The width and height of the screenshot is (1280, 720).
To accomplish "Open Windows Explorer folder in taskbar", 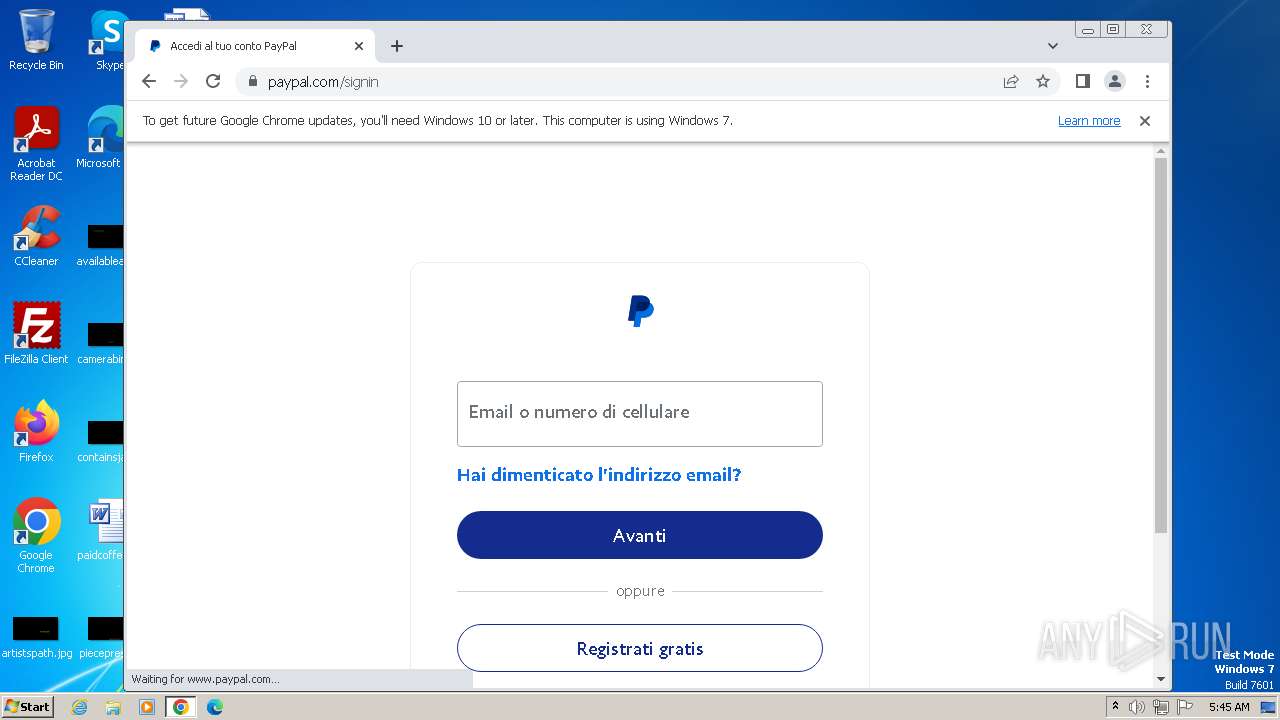I will click(113, 707).
